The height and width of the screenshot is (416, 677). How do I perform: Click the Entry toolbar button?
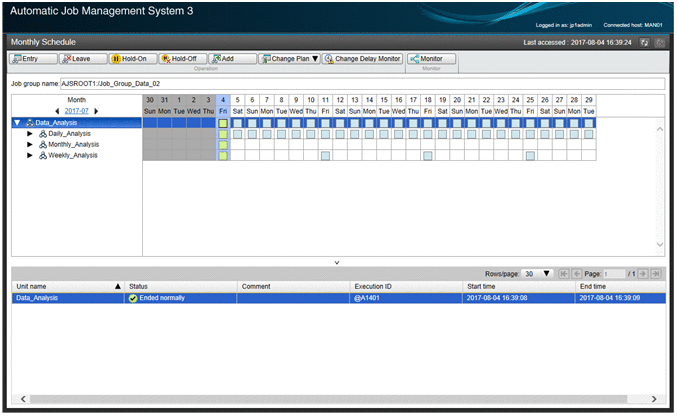pyautogui.click(x=32, y=59)
